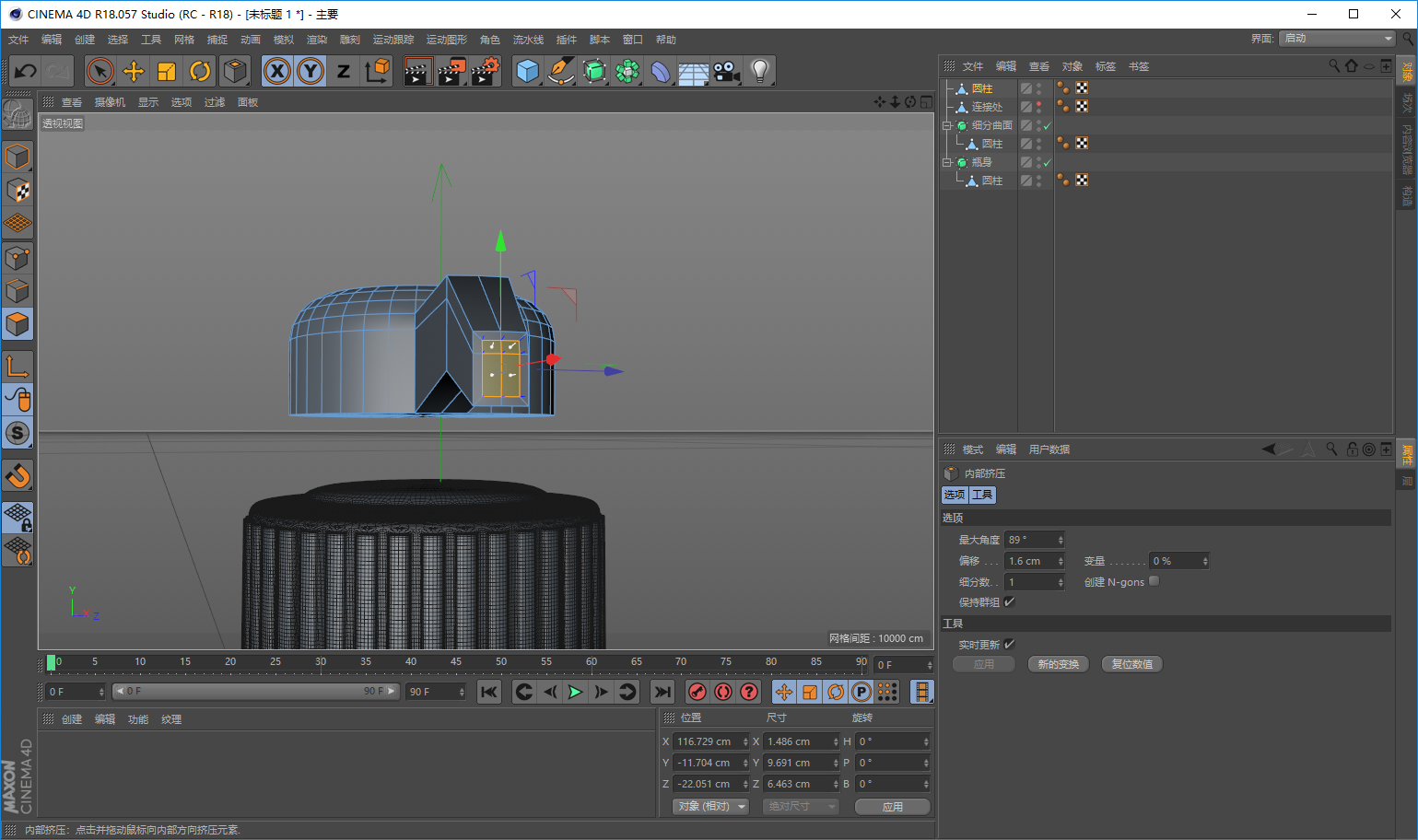Activate the Rotate tool
The height and width of the screenshot is (840, 1418).
click(200, 71)
